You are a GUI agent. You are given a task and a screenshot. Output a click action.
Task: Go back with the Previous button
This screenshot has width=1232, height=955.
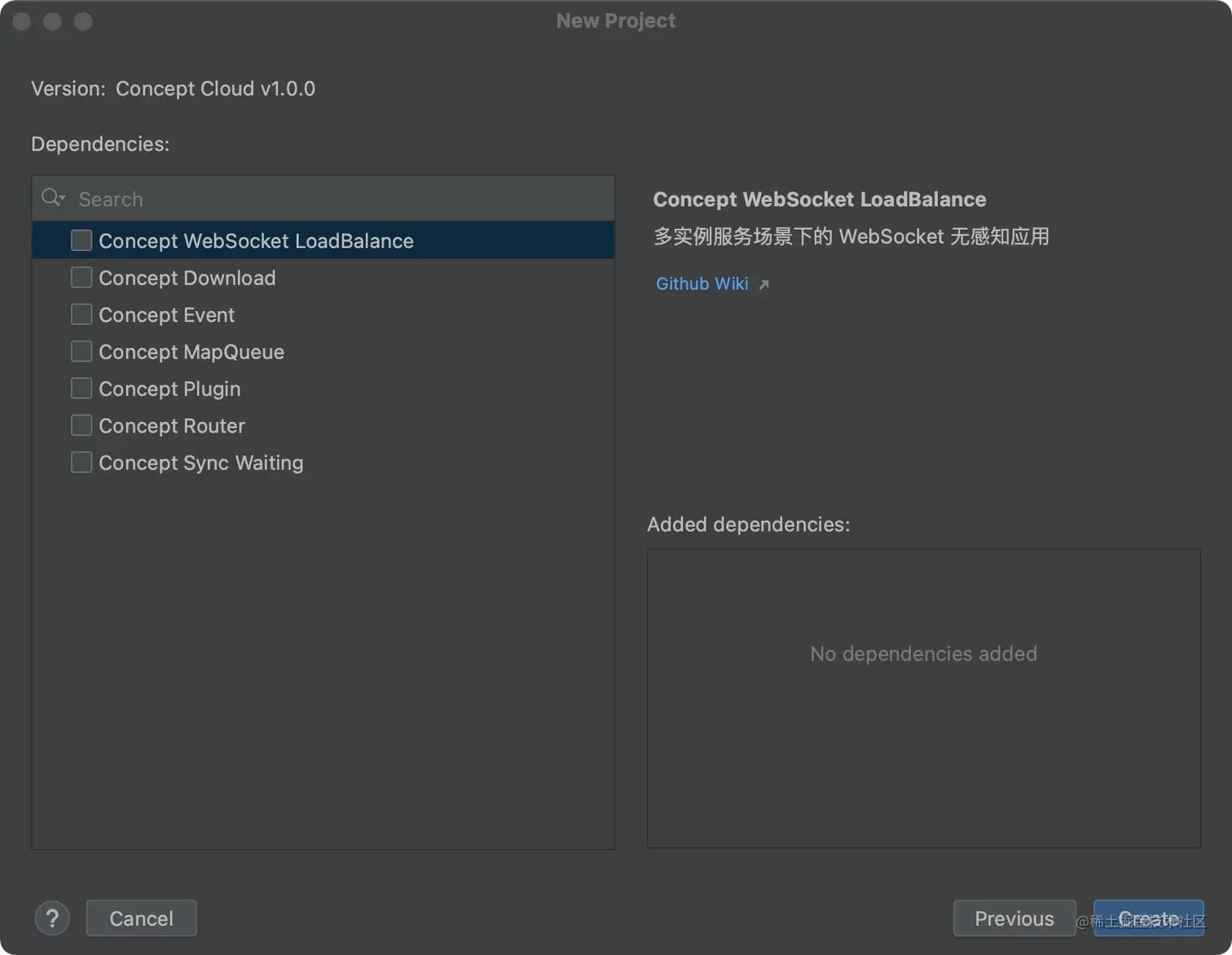point(1014,918)
